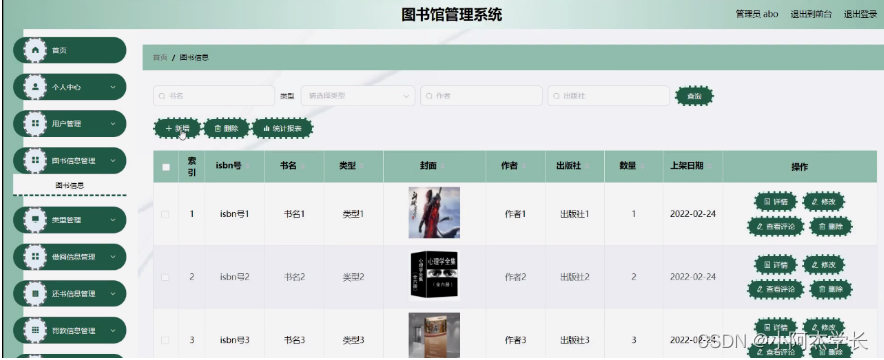884x360 pixels.
Task: Collapse the 图书信息管理 menu chevron
Action: (113, 161)
